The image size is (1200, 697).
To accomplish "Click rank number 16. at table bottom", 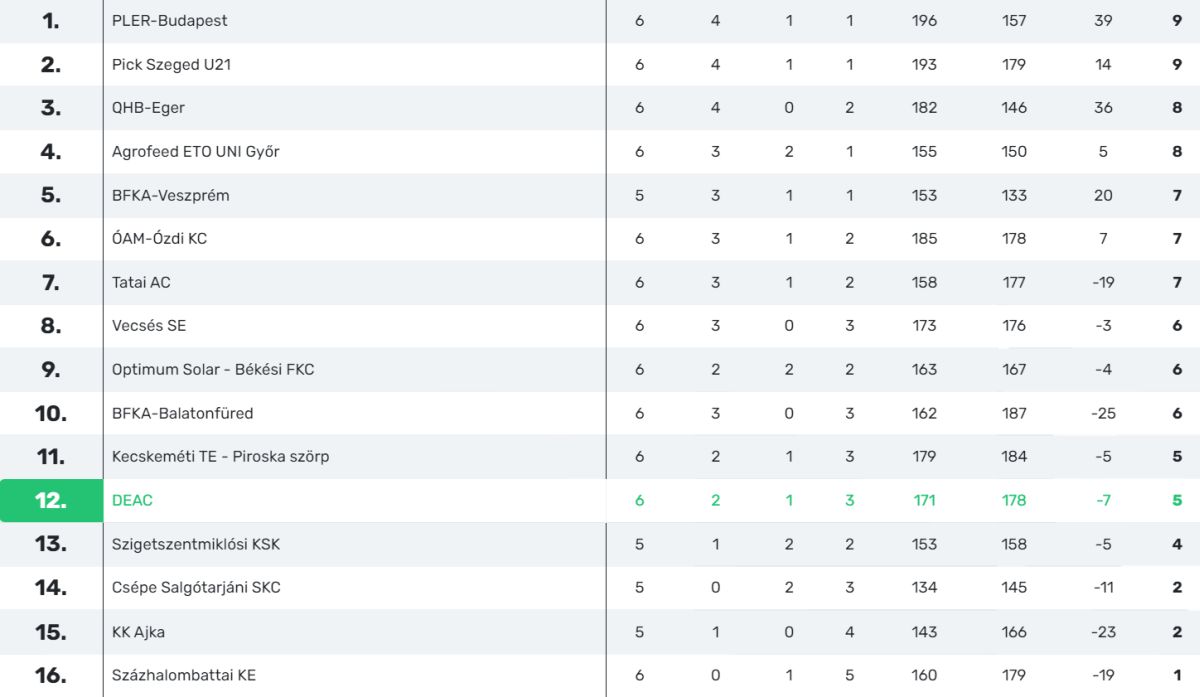I will [x=51, y=675].
